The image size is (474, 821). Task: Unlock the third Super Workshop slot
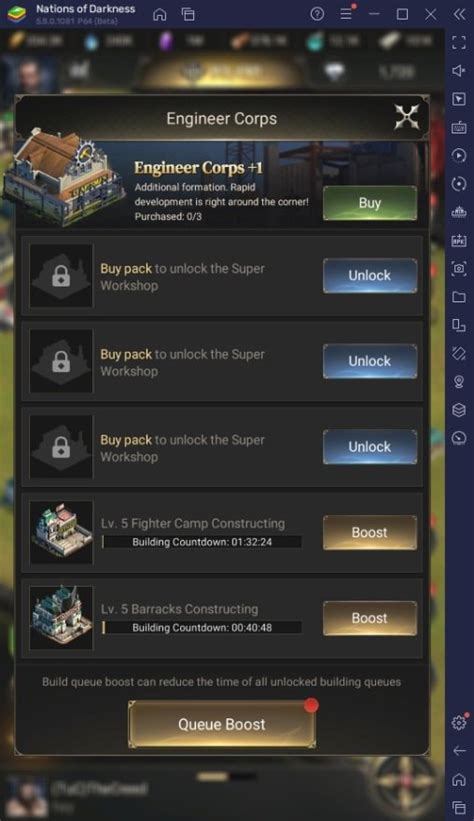click(370, 447)
